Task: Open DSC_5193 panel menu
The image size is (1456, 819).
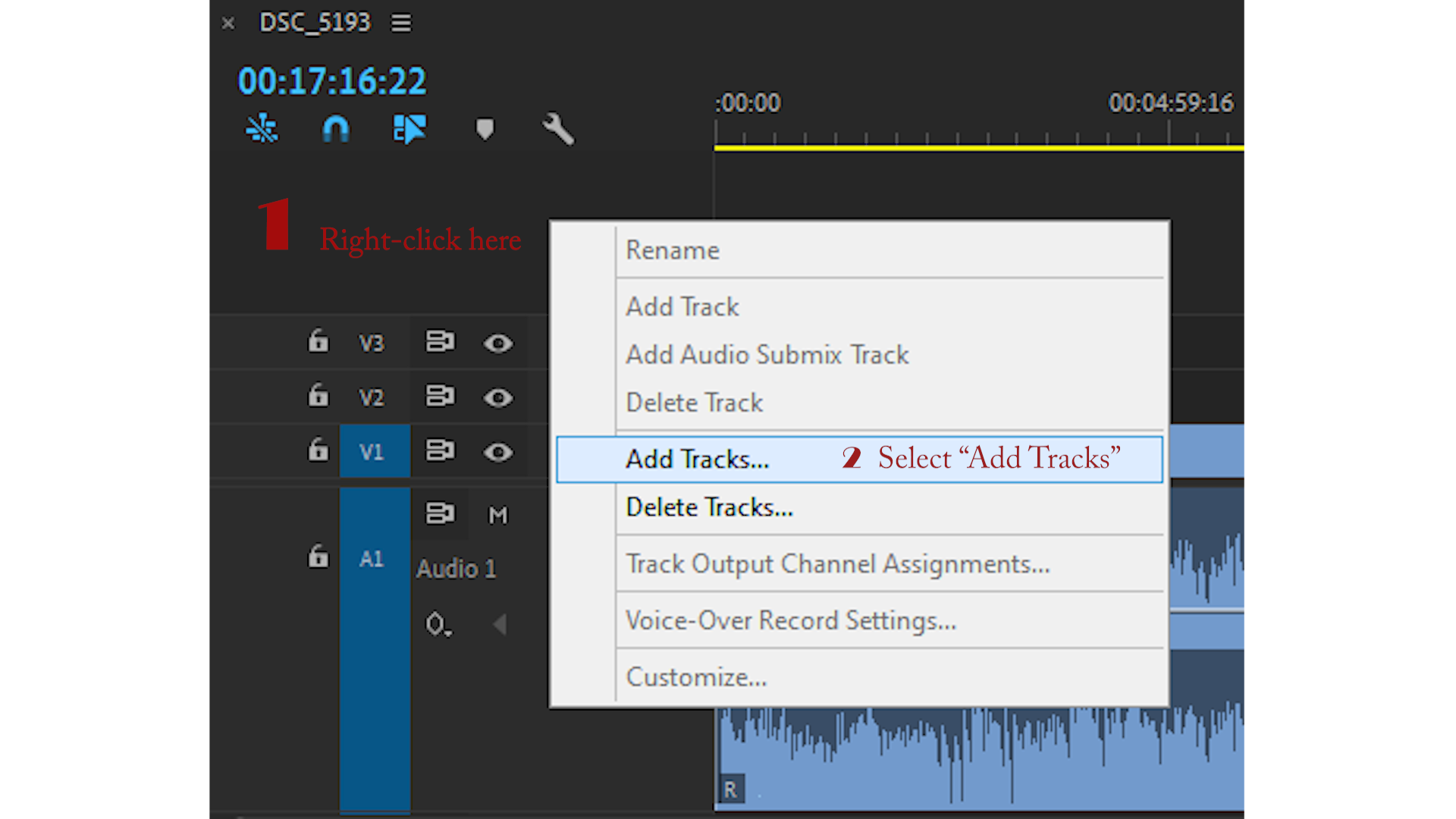Action: pos(401,24)
